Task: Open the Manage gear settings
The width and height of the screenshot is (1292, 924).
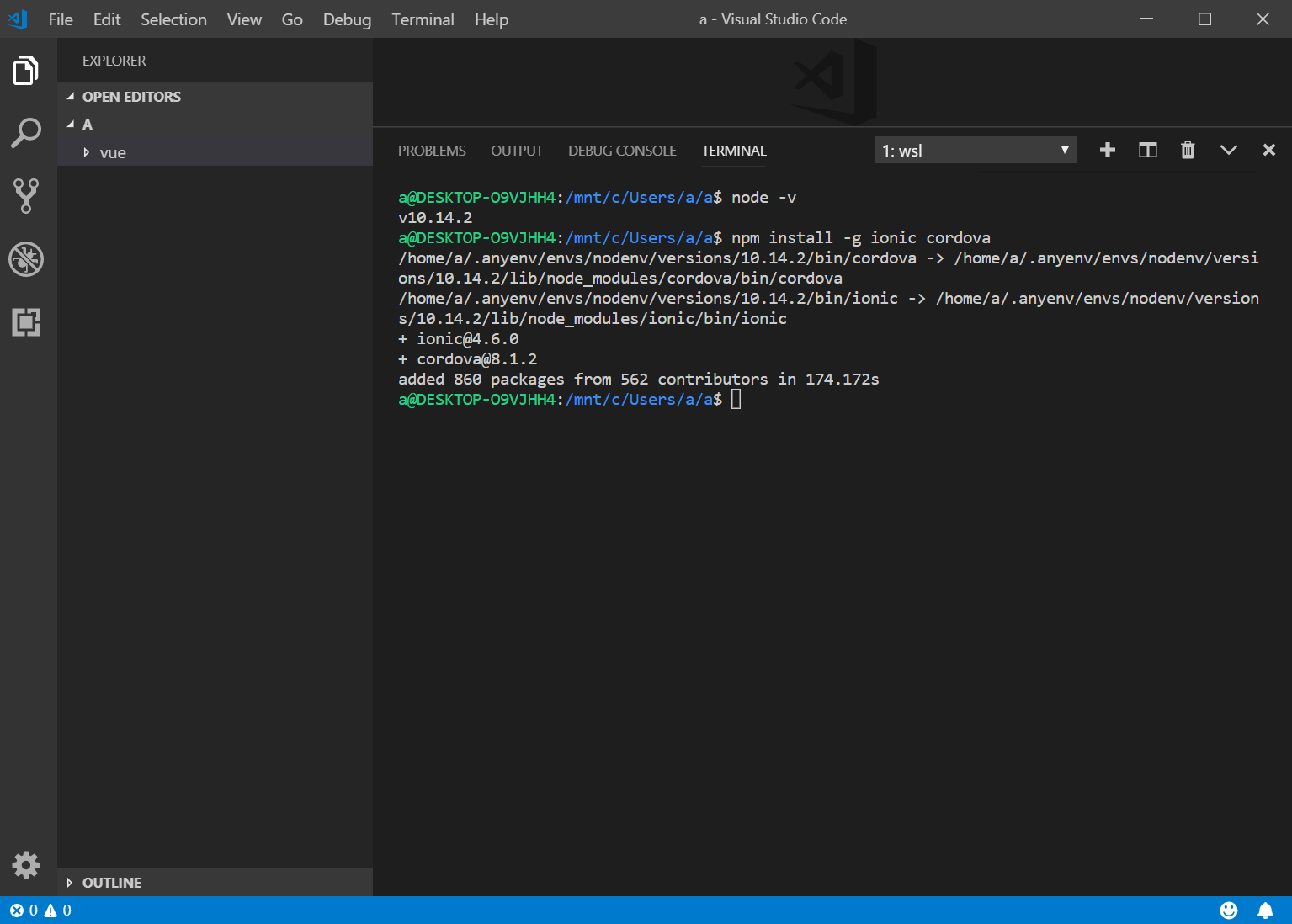Action: pyautogui.click(x=26, y=864)
